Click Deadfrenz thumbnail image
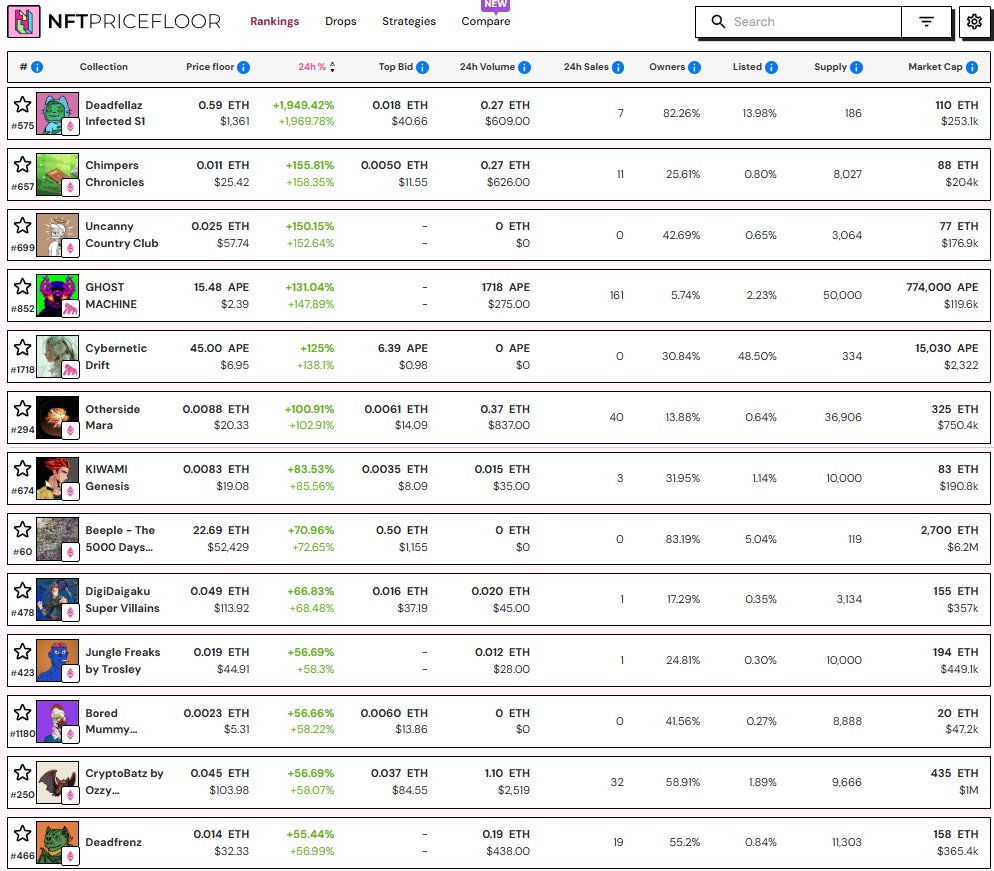This screenshot has width=994, height=871. click(58, 842)
